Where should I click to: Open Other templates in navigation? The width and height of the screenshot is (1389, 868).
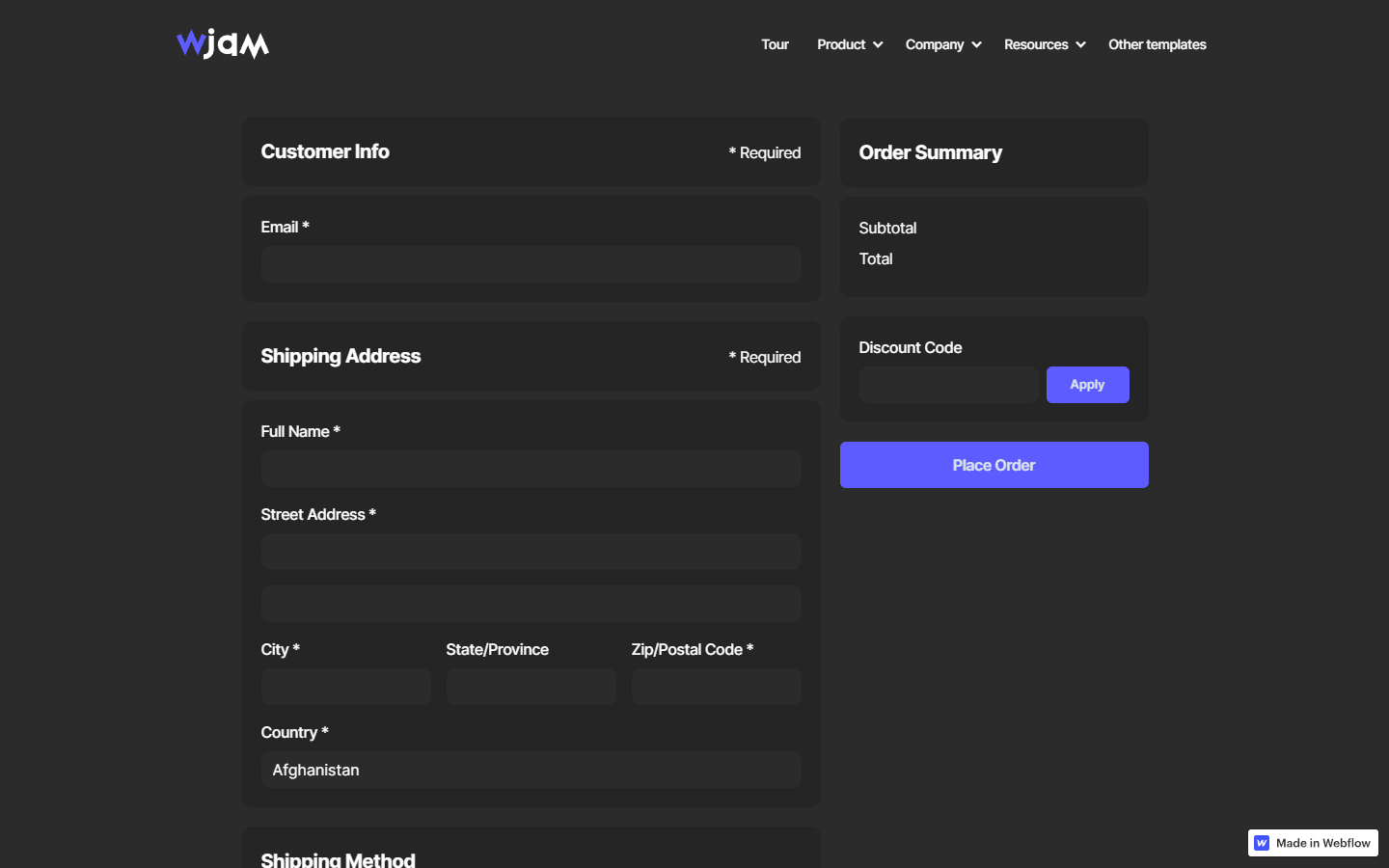click(1157, 45)
